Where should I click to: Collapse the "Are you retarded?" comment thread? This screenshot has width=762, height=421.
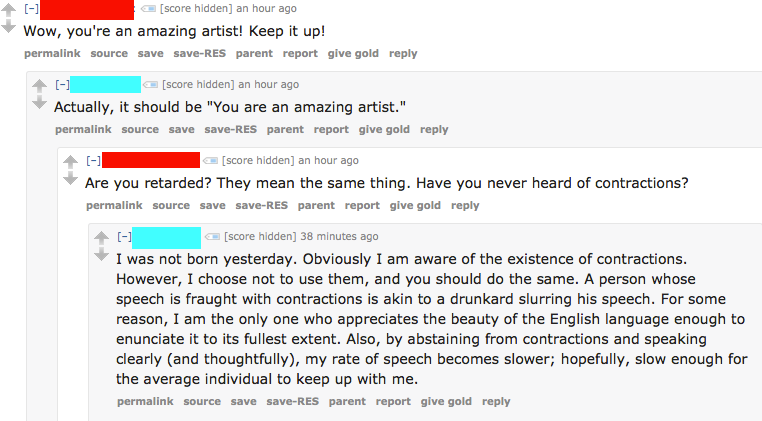pyautogui.click(x=93, y=161)
